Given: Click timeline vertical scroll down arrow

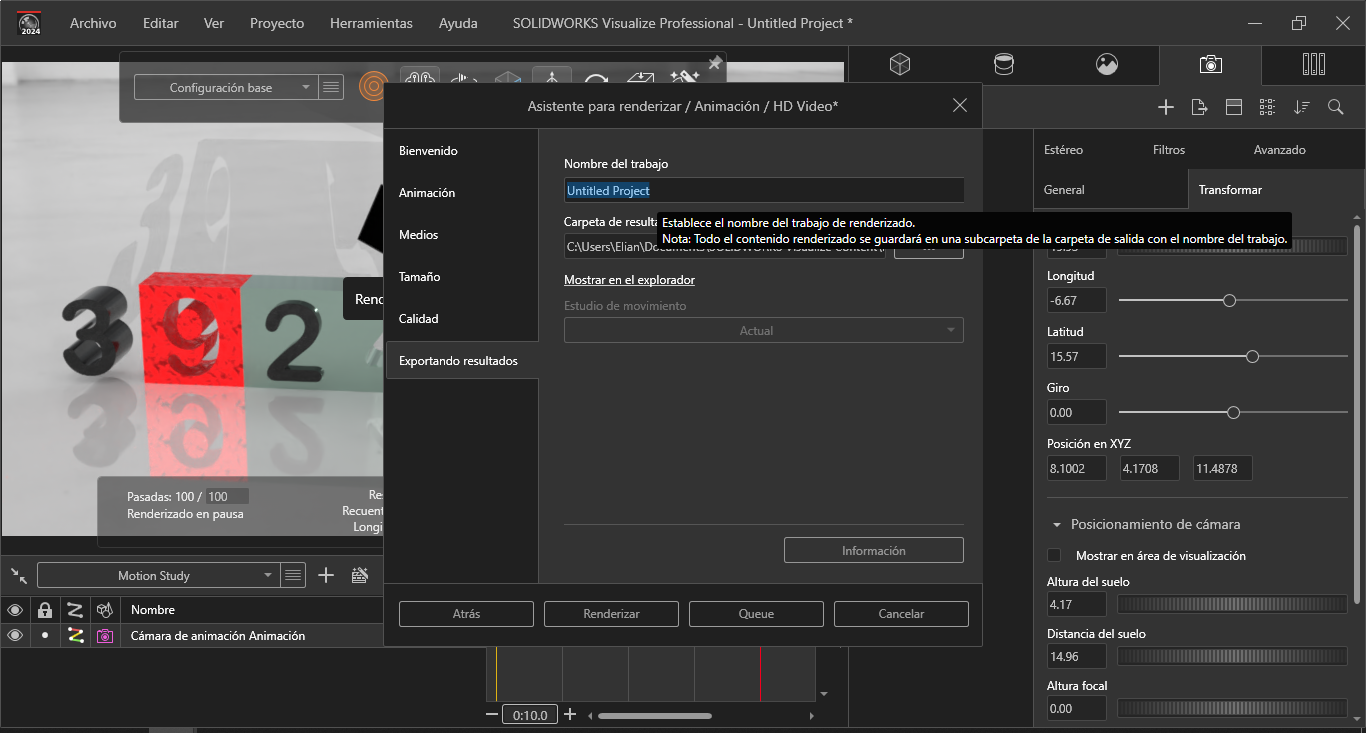Looking at the screenshot, I should pos(824,693).
